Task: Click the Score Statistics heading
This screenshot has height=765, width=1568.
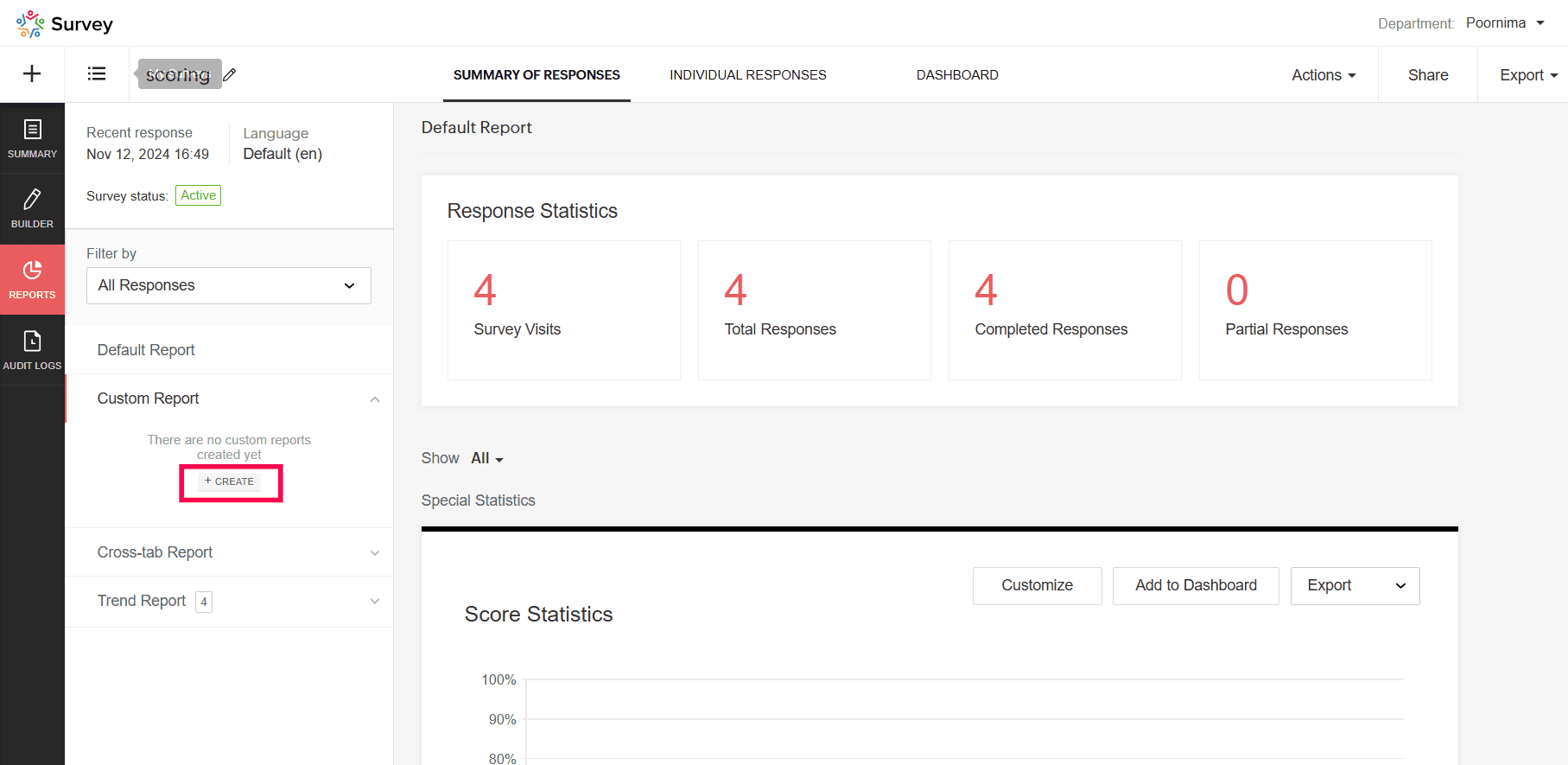Action: tap(539, 615)
